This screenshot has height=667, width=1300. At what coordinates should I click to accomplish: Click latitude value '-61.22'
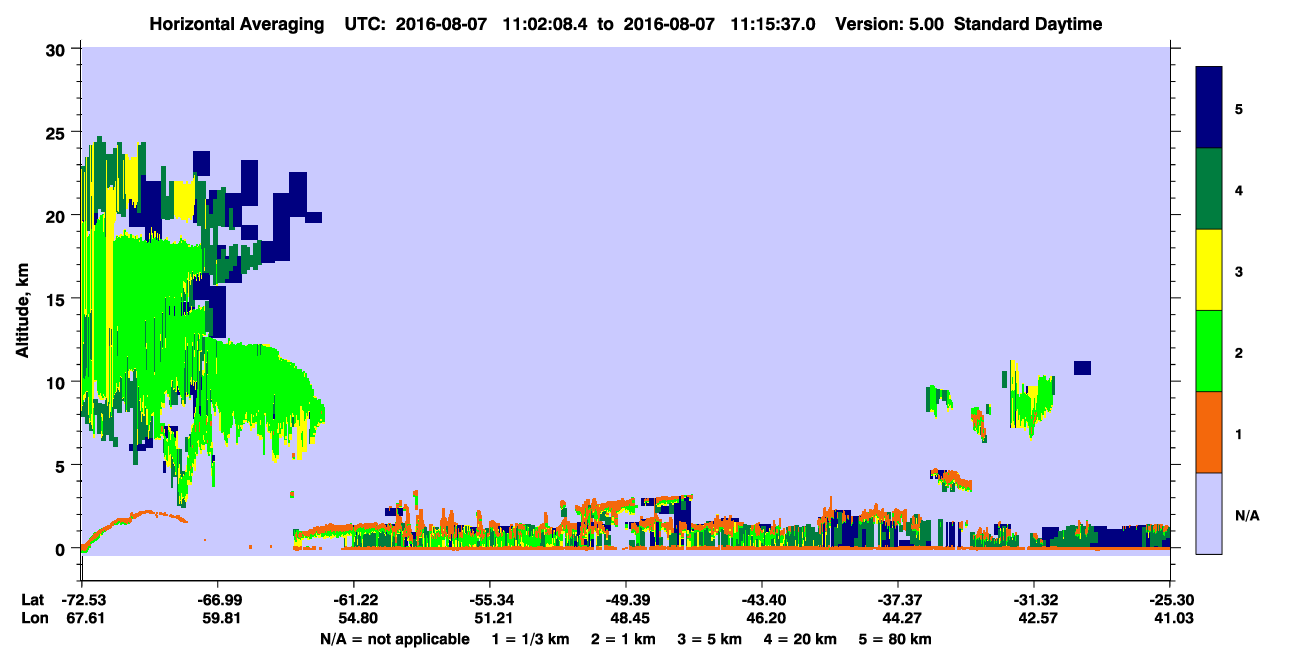(353, 599)
